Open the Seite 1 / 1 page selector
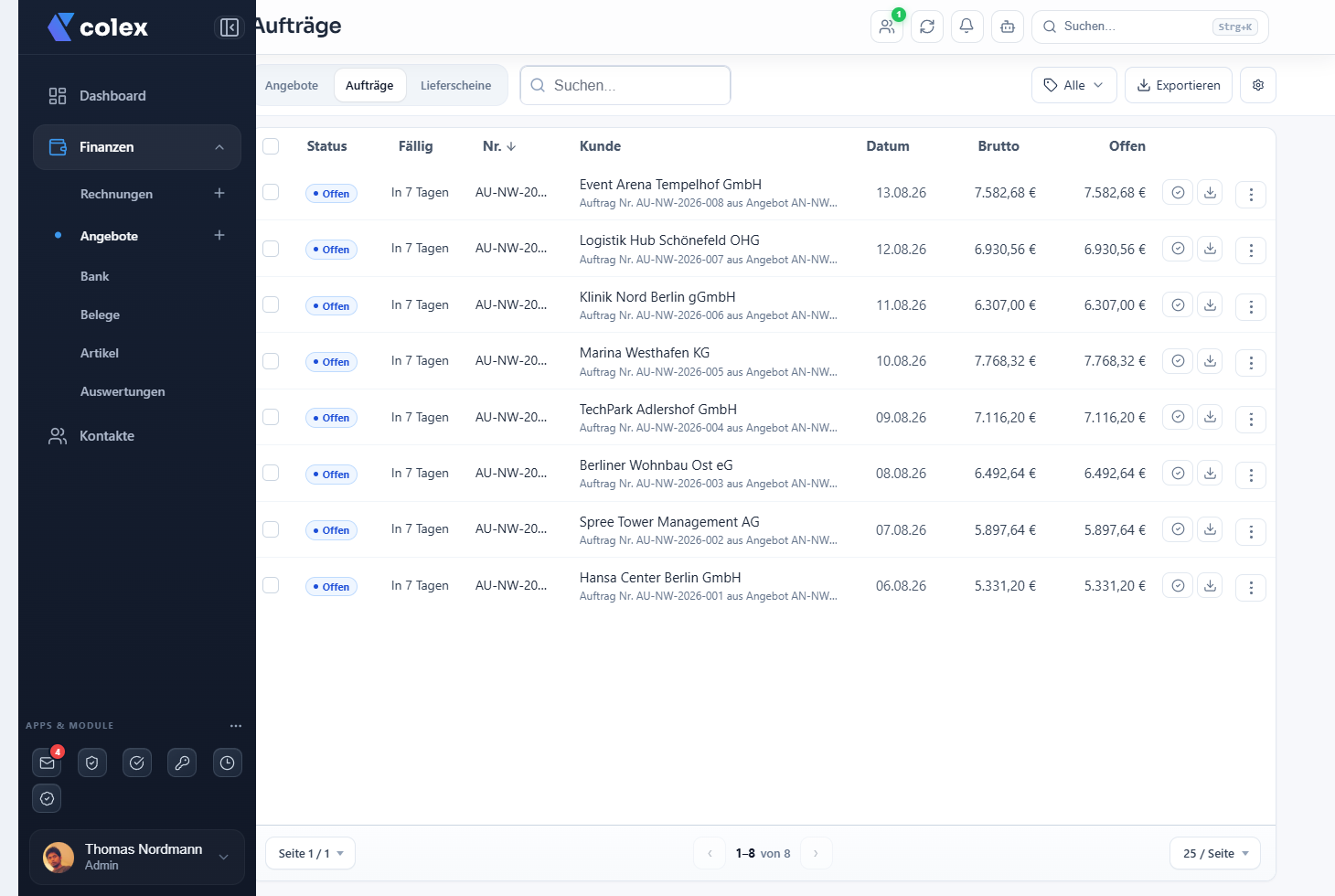1335x896 pixels. coord(311,853)
